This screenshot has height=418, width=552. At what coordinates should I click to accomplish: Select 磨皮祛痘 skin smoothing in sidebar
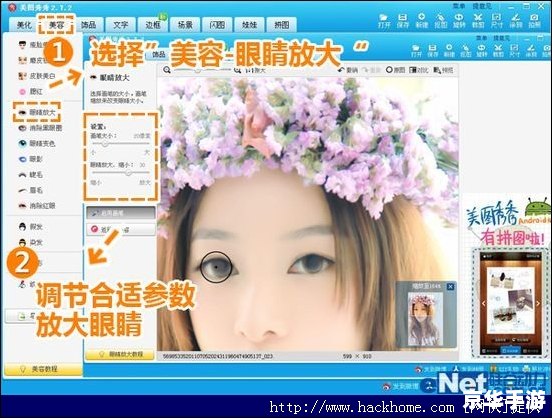coord(33,60)
